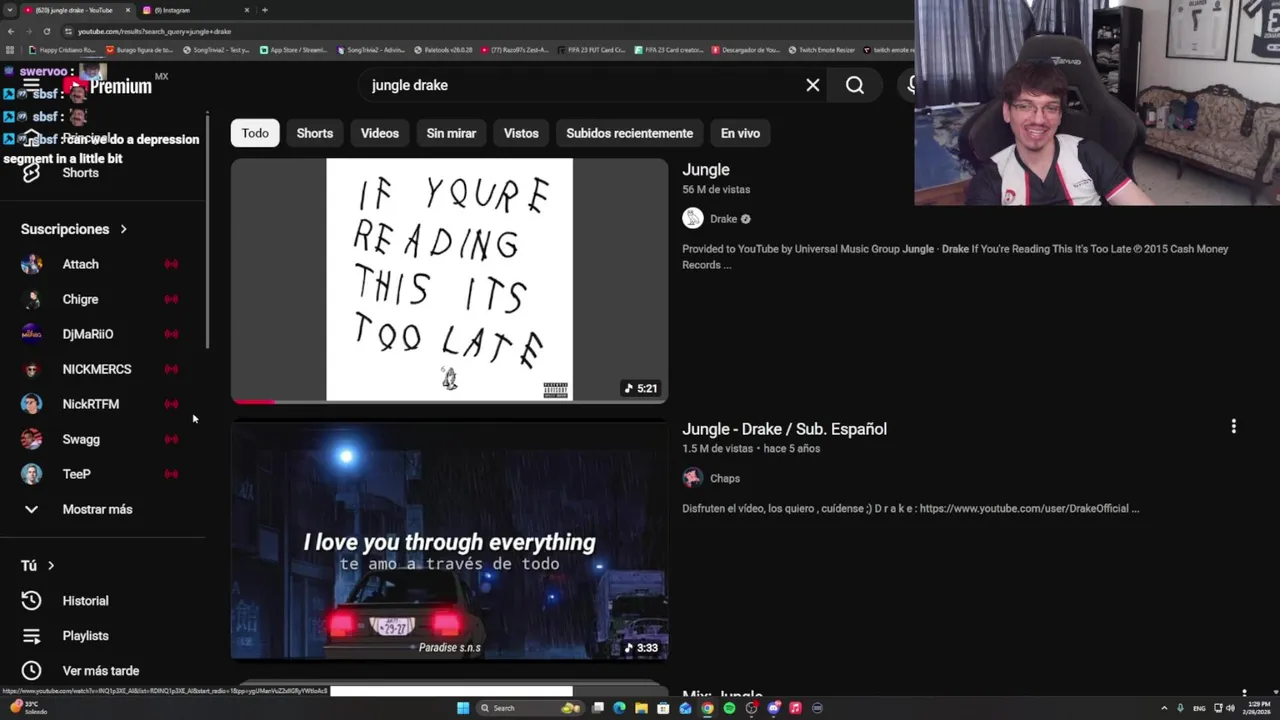Open the If You're Reading This thumbnail

pyautogui.click(x=449, y=280)
